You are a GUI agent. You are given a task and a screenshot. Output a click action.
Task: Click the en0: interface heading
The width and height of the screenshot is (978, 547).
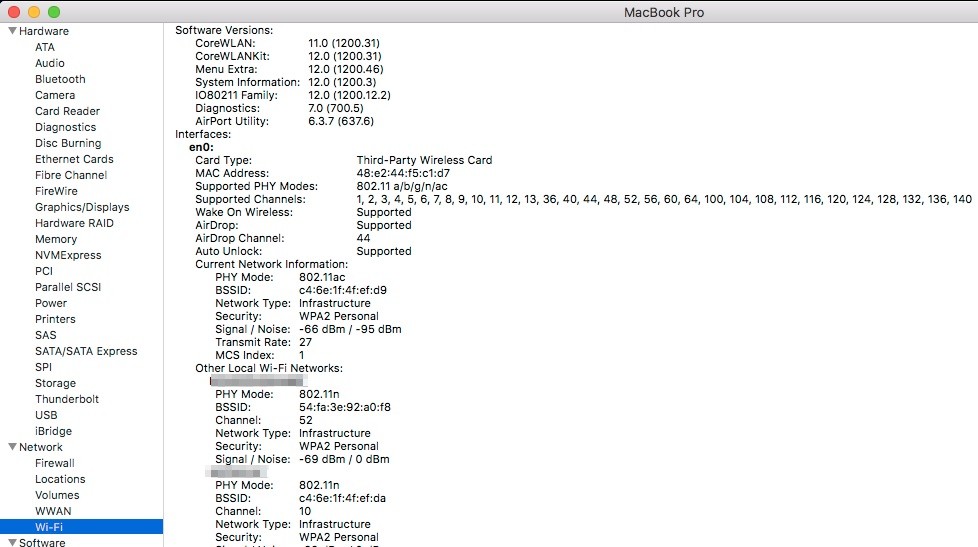pos(201,147)
